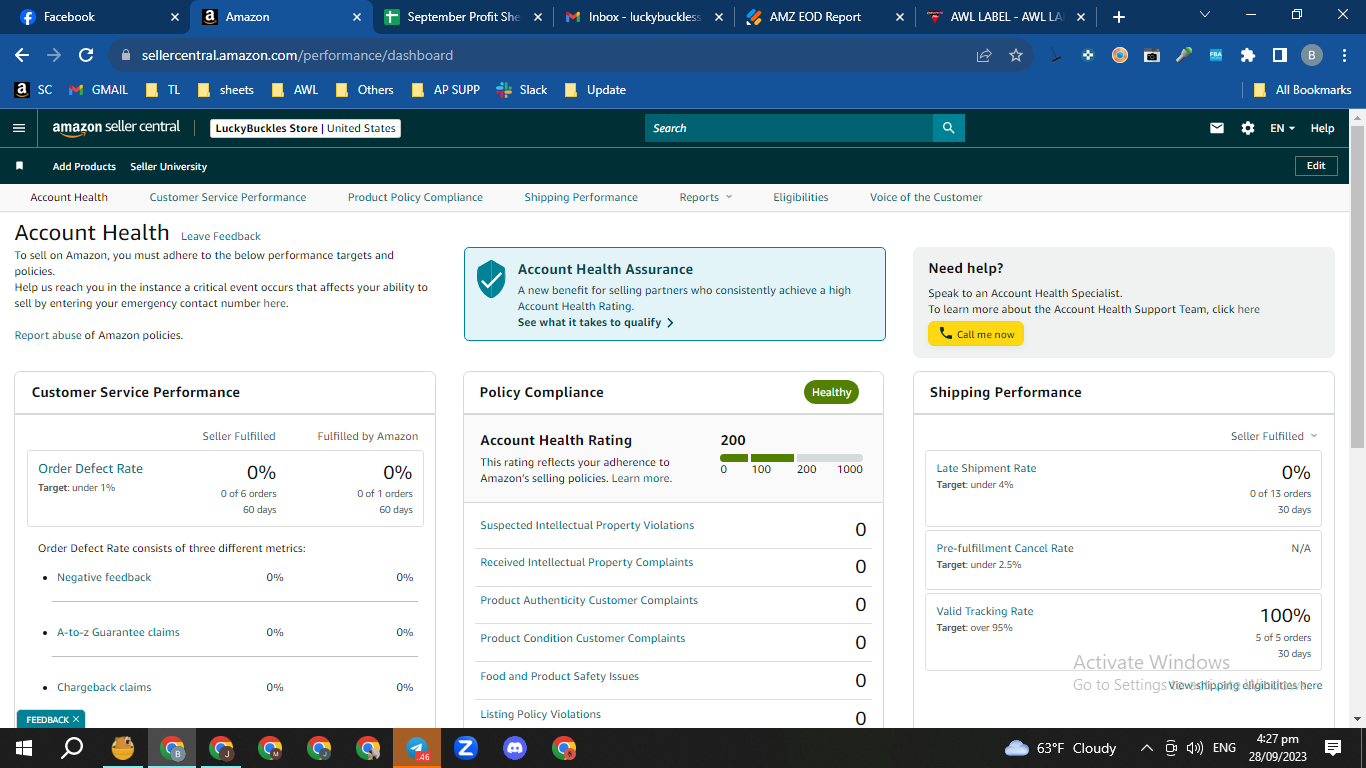The width and height of the screenshot is (1366, 768).
Task: Click the bookmark flag icon beside Add Products
Action: pyautogui.click(x=19, y=166)
